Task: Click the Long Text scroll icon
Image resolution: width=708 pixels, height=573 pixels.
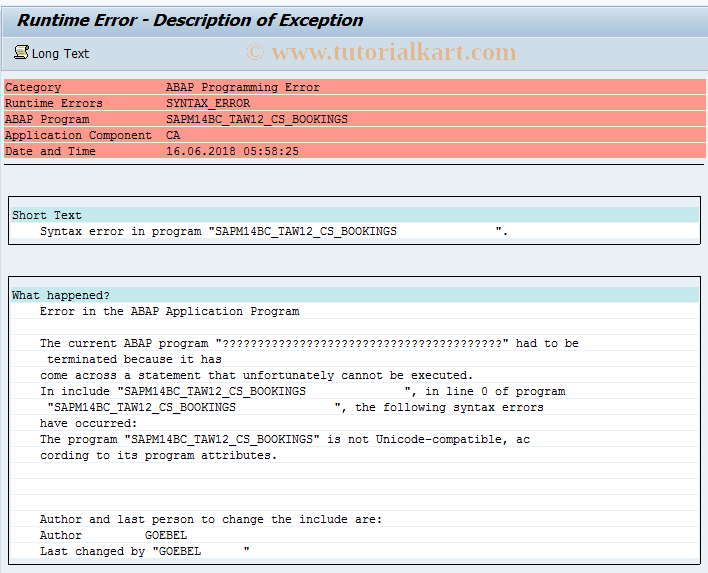Action: [21, 52]
